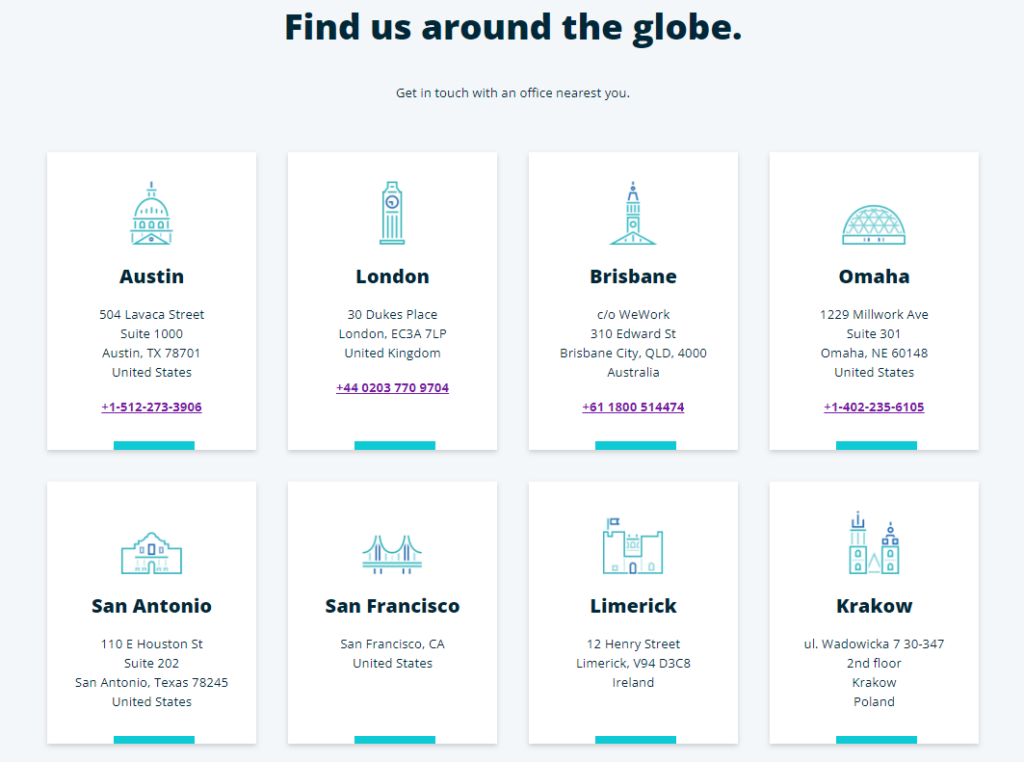Click the Limerick castle icon

click(633, 547)
